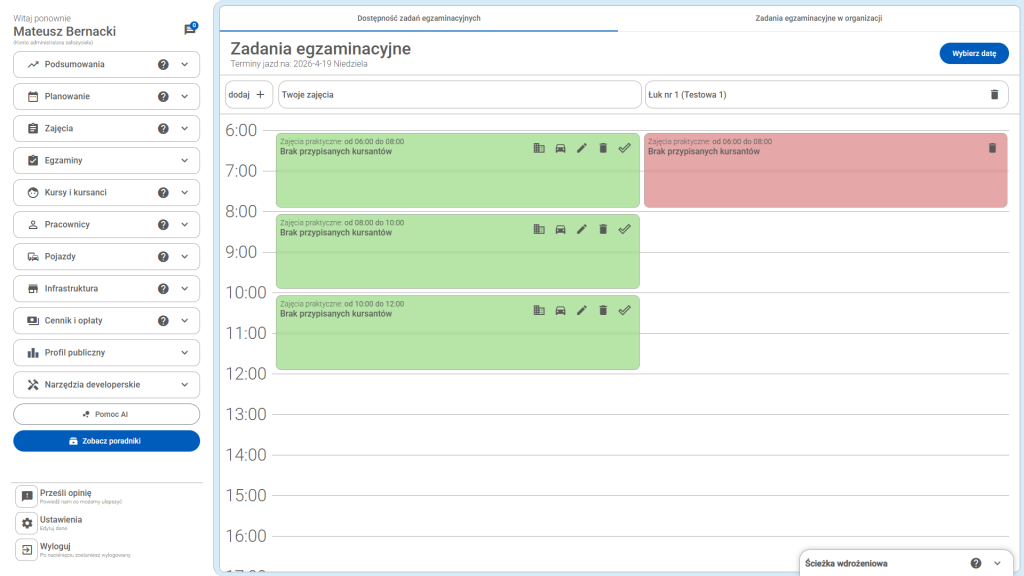Remove the Łuk nr 1 (Testowa 1) column using its trash icon
Image resolution: width=1024 pixels, height=576 pixels.
[994, 94]
